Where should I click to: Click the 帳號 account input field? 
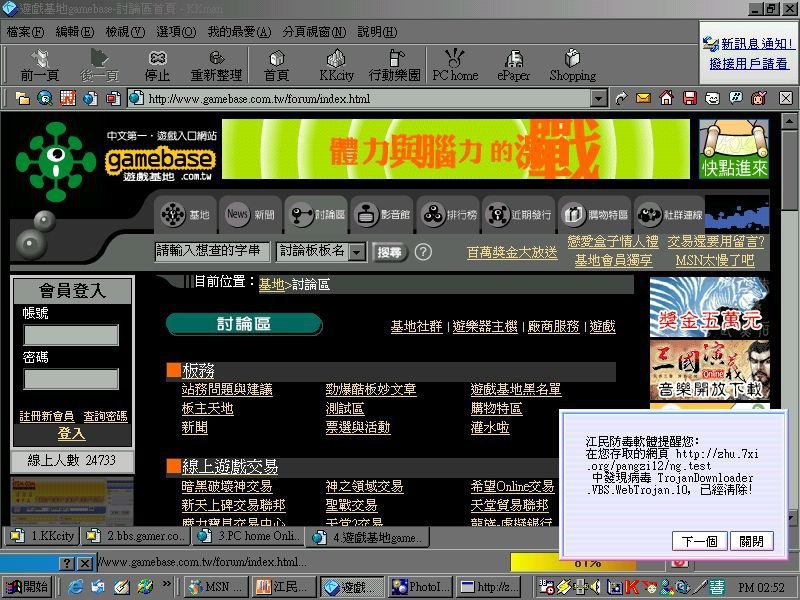pos(71,335)
